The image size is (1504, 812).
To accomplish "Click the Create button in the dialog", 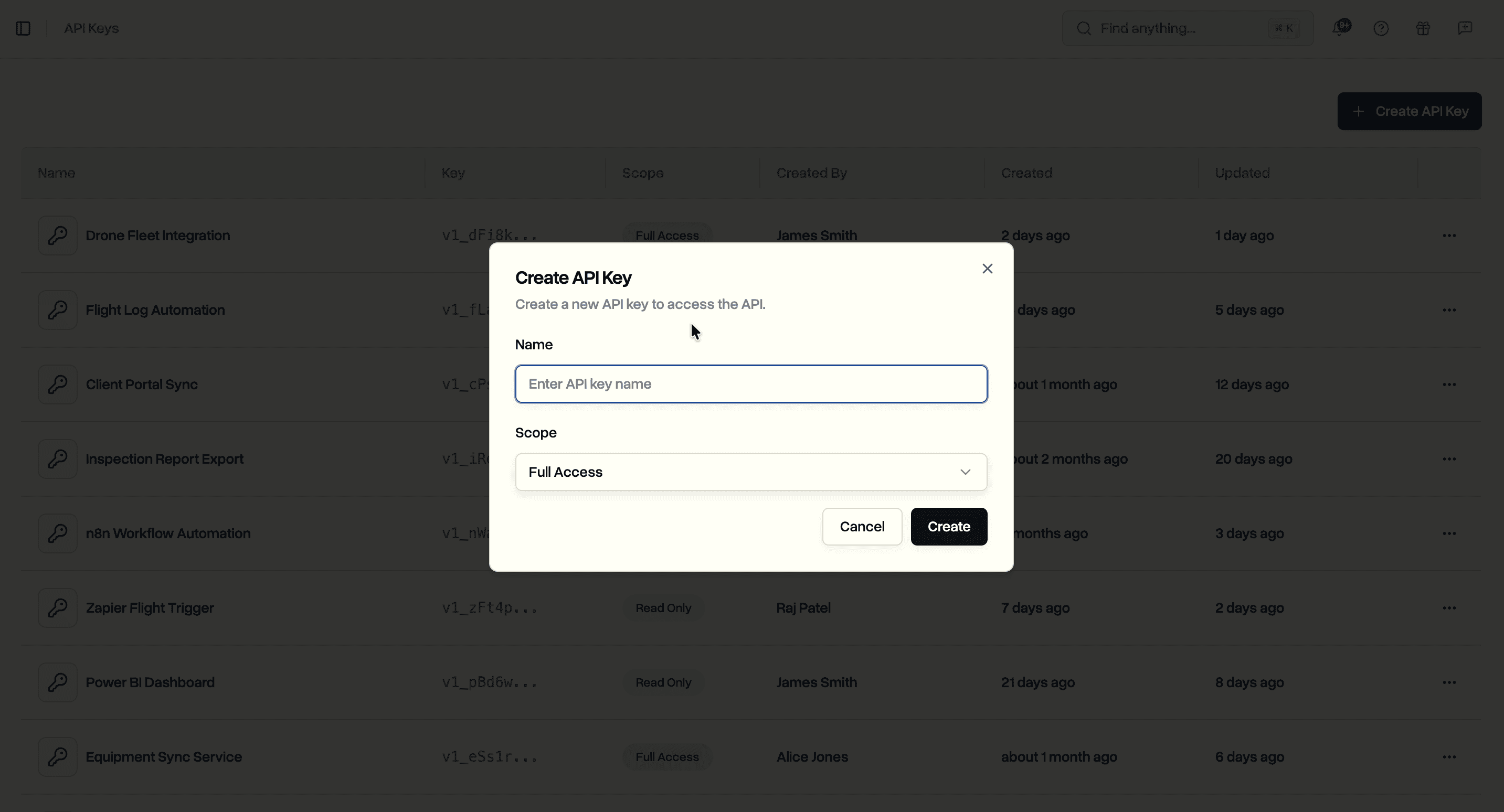I will [948, 526].
